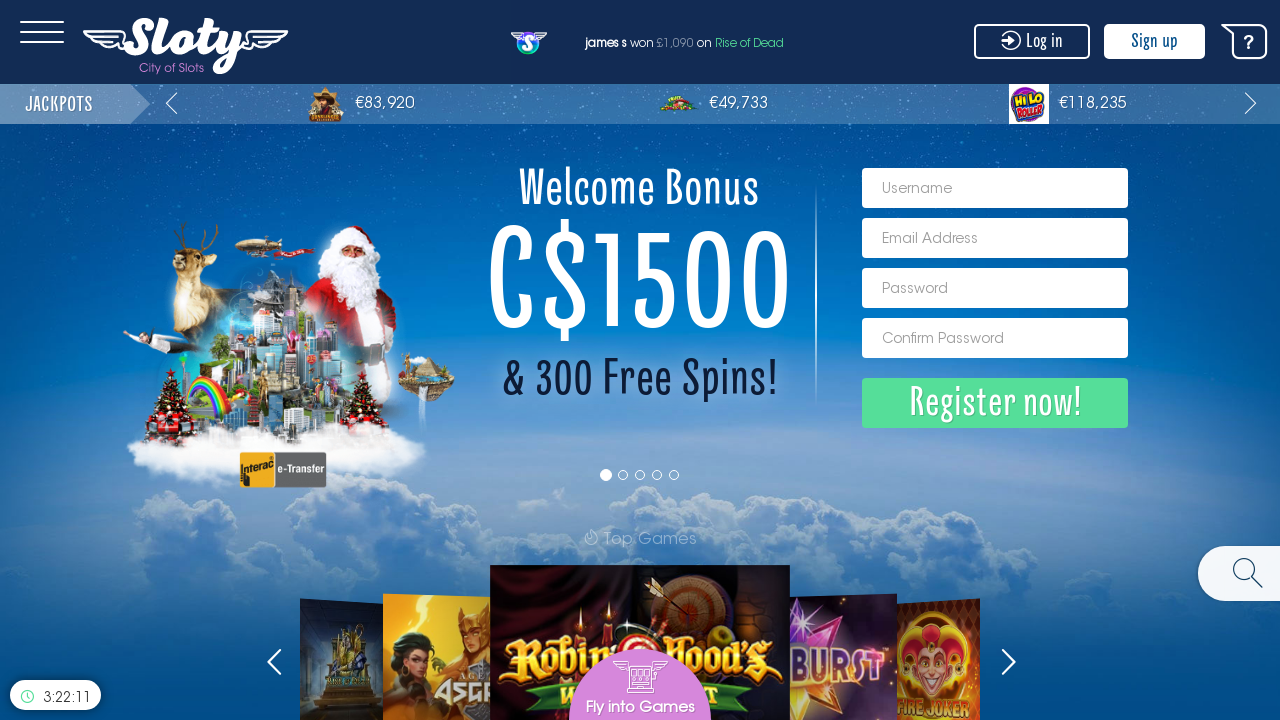Click the Log in button
The width and height of the screenshot is (1280, 720).
pyautogui.click(x=1032, y=41)
